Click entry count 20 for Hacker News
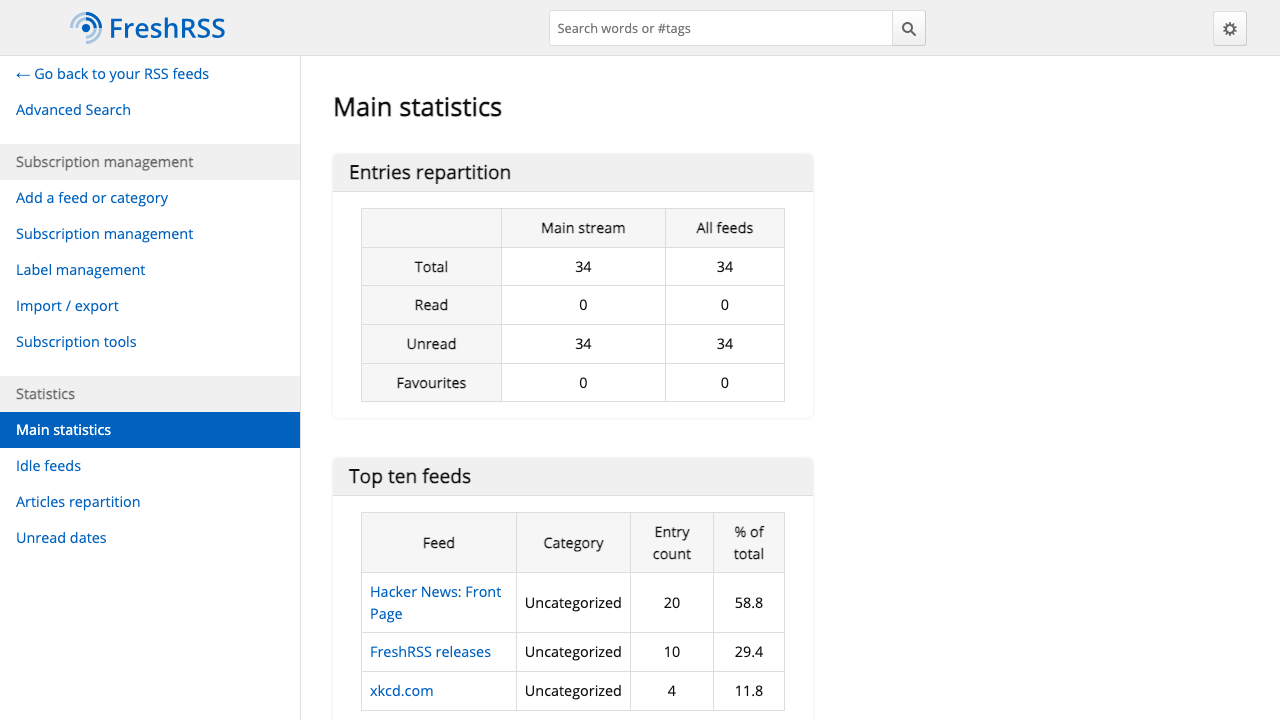1280x720 pixels. point(672,603)
